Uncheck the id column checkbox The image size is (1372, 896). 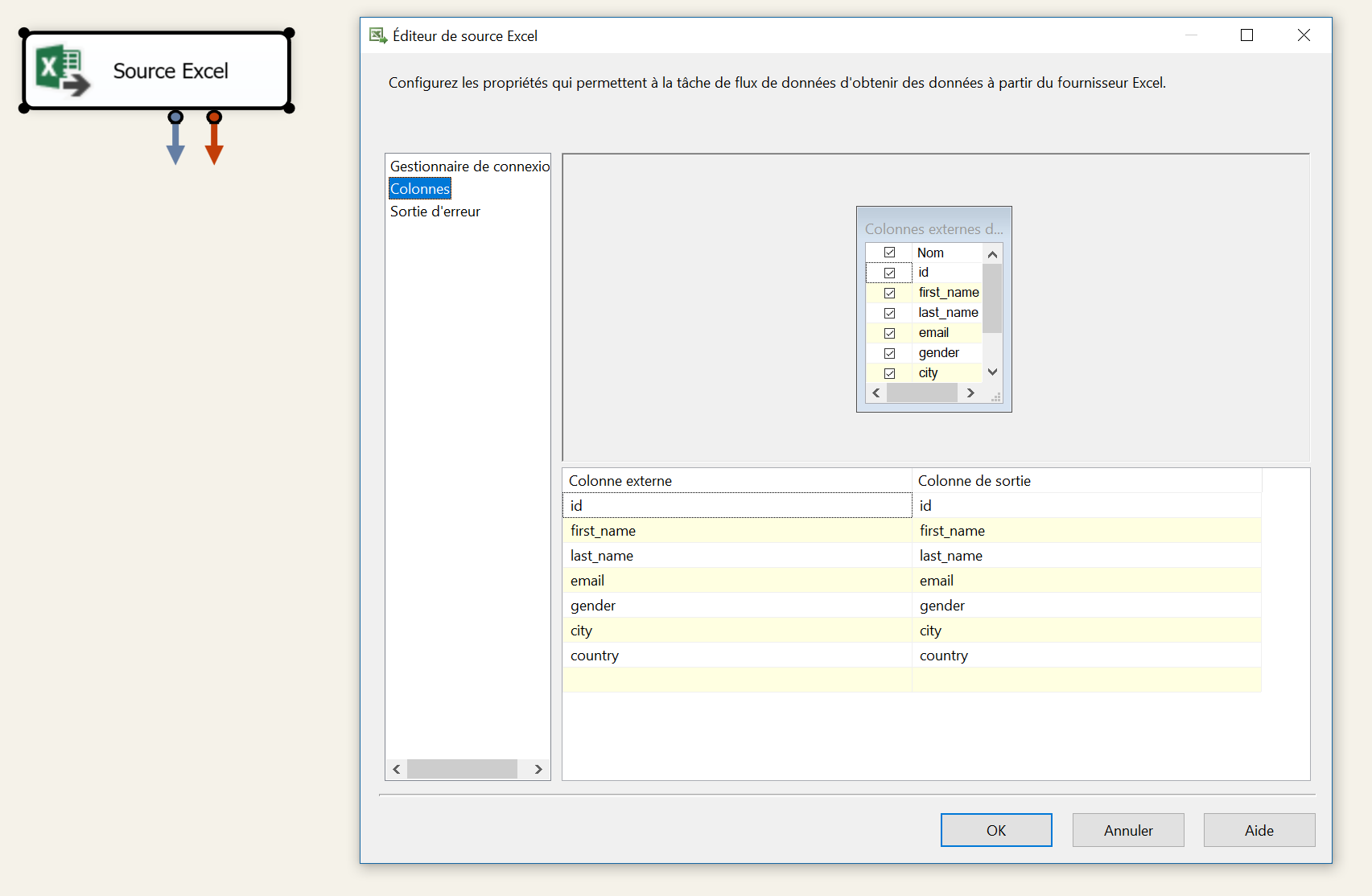click(889, 273)
